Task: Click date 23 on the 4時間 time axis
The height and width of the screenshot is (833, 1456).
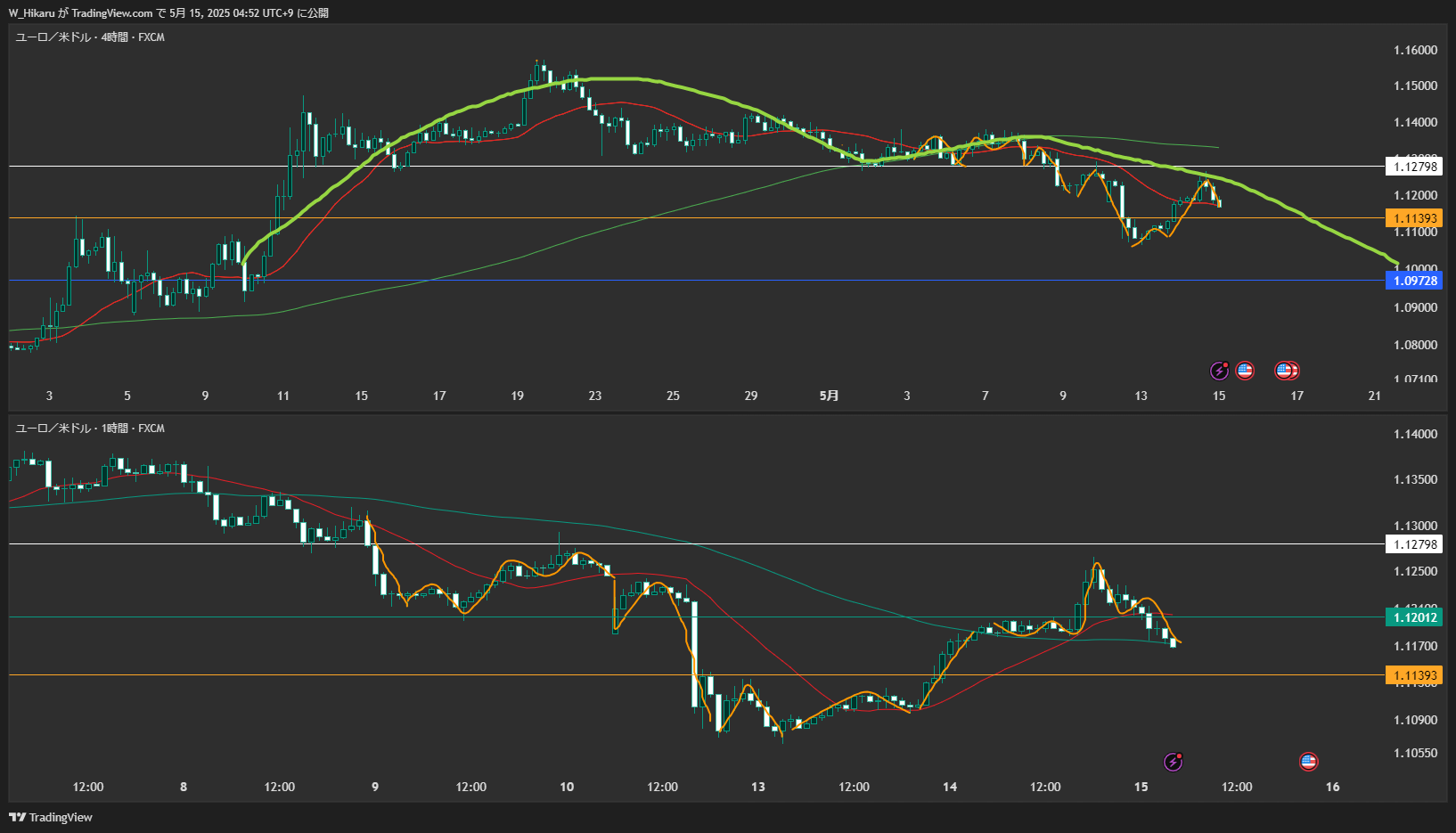Action: coord(595,396)
